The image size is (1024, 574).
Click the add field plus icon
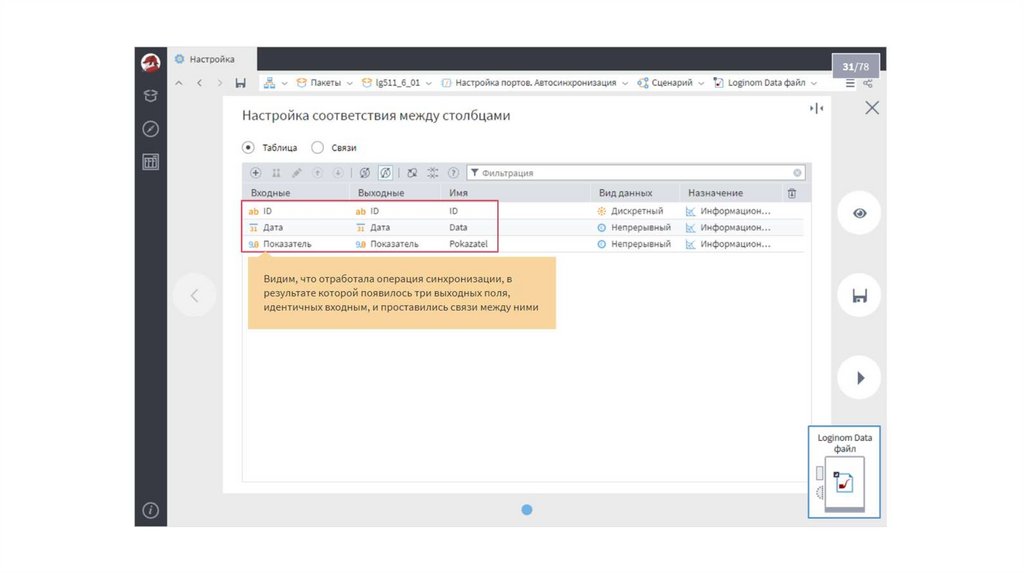tap(256, 173)
